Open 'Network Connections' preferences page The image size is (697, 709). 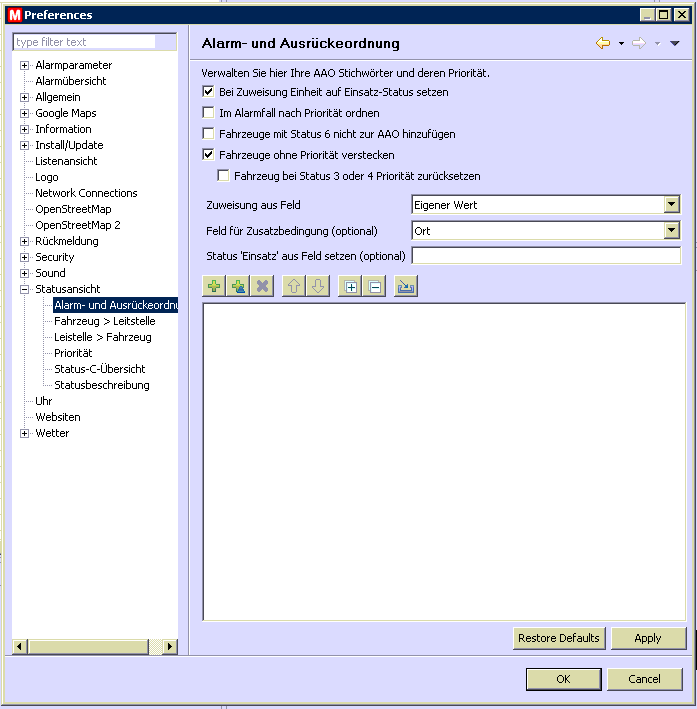click(x=86, y=193)
